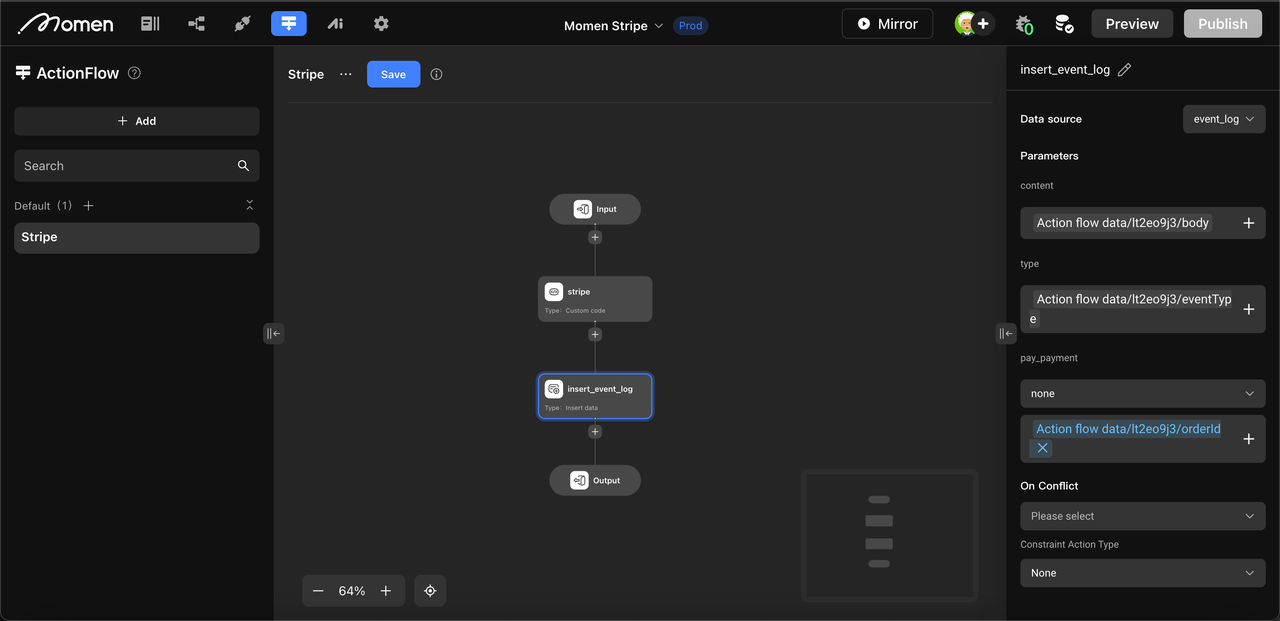The height and width of the screenshot is (621, 1280).
Task: Click the search magnifier icon
Action: 243,166
